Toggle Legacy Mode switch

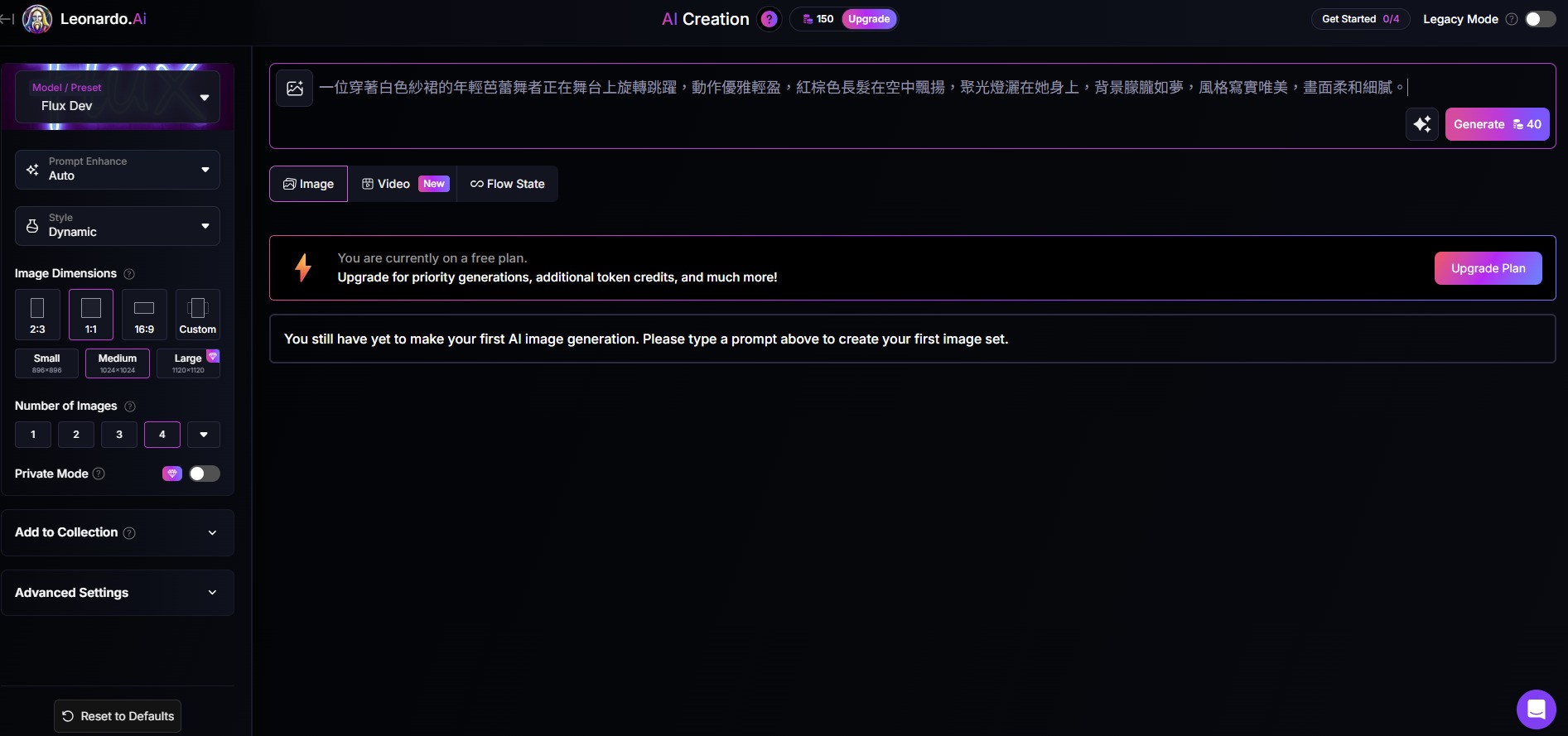(x=1540, y=19)
